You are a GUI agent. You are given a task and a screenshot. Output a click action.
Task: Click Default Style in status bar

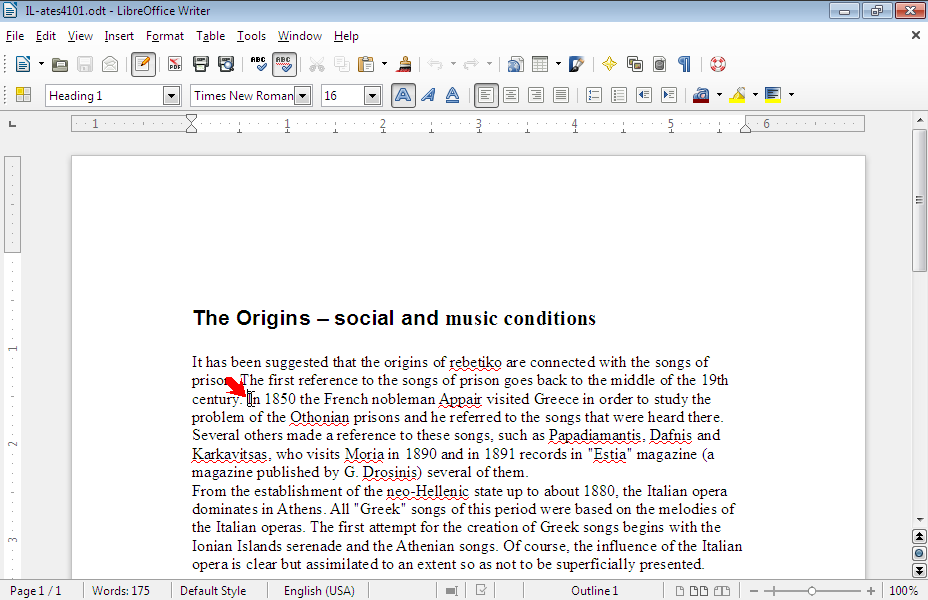coord(213,591)
